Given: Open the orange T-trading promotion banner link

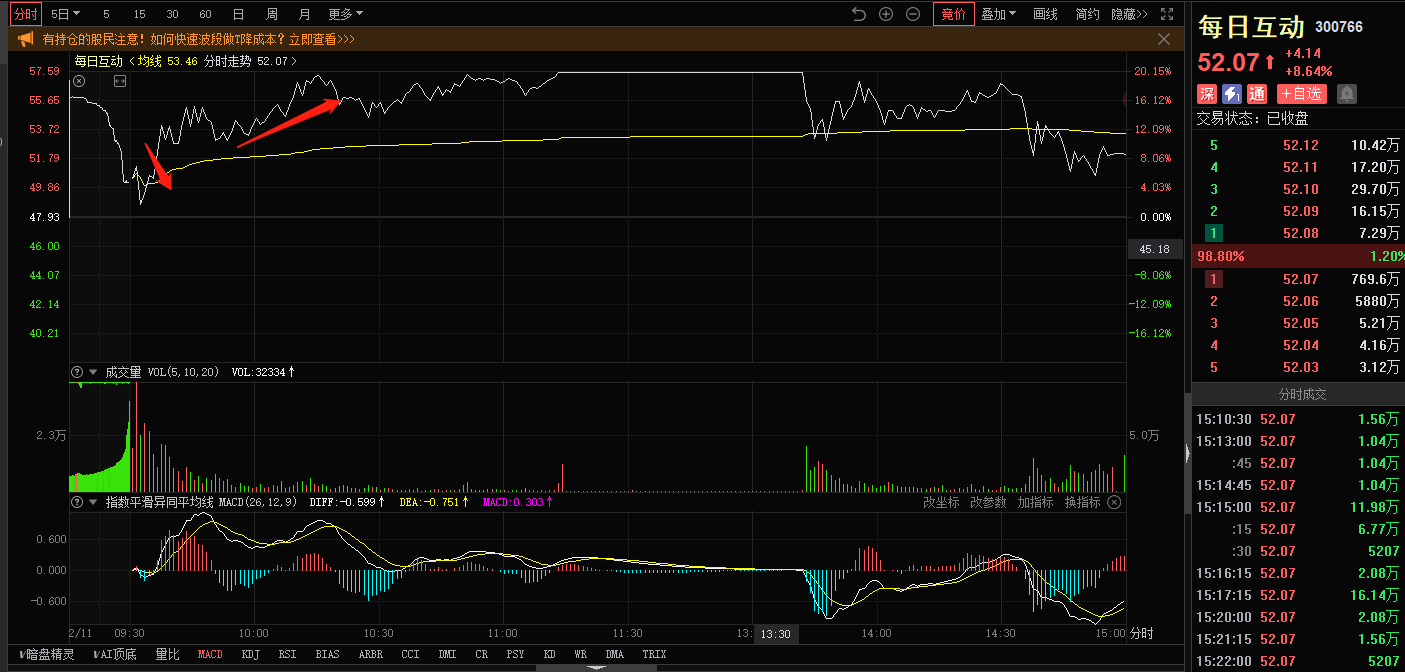Looking at the screenshot, I should click(x=199, y=39).
